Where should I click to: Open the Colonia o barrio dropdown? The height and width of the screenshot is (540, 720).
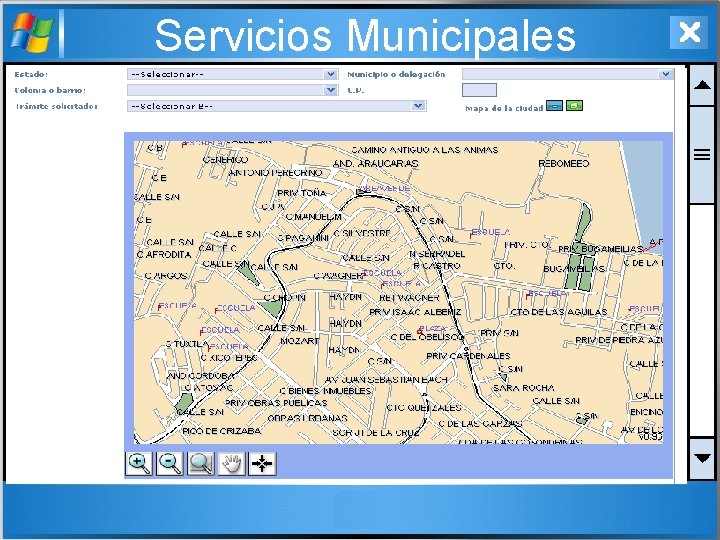pyautogui.click(x=233, y=90)
